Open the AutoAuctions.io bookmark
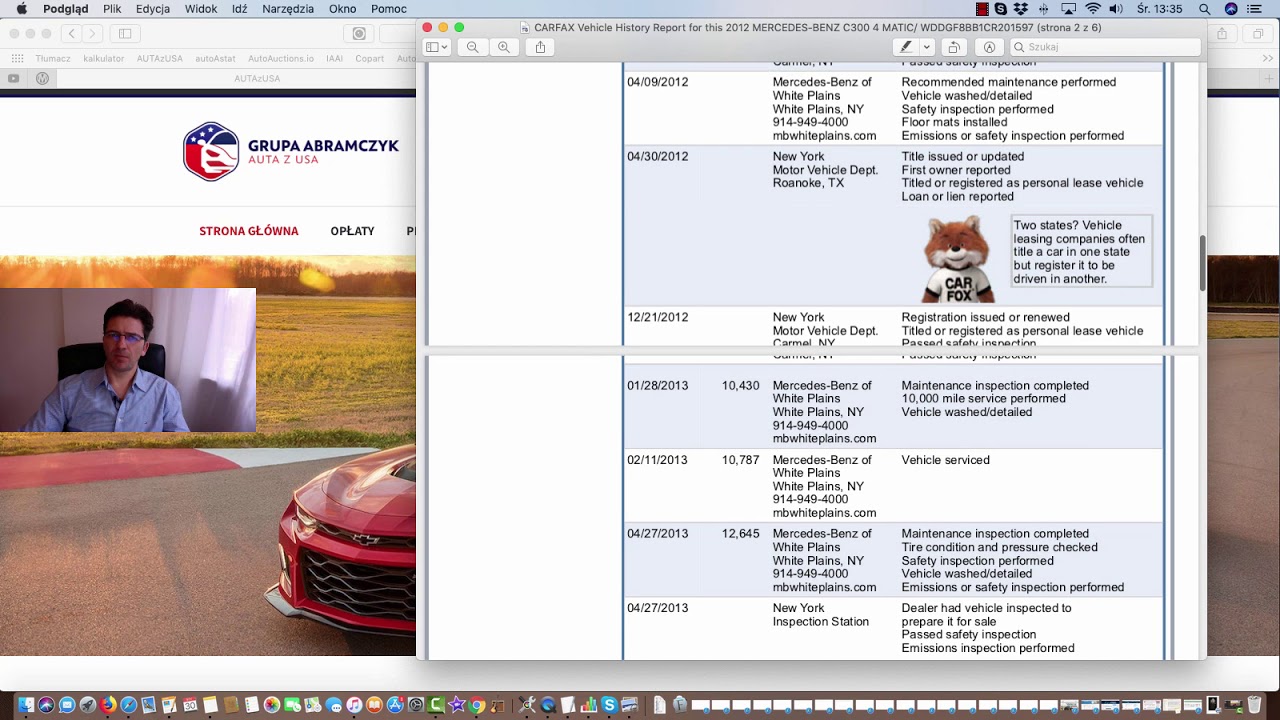This screenshot has height=720, width=1280. [281, 59]
